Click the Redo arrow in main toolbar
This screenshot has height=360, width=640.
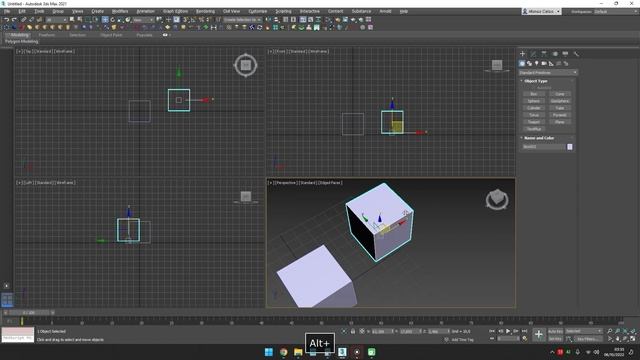tap(14, 19)
